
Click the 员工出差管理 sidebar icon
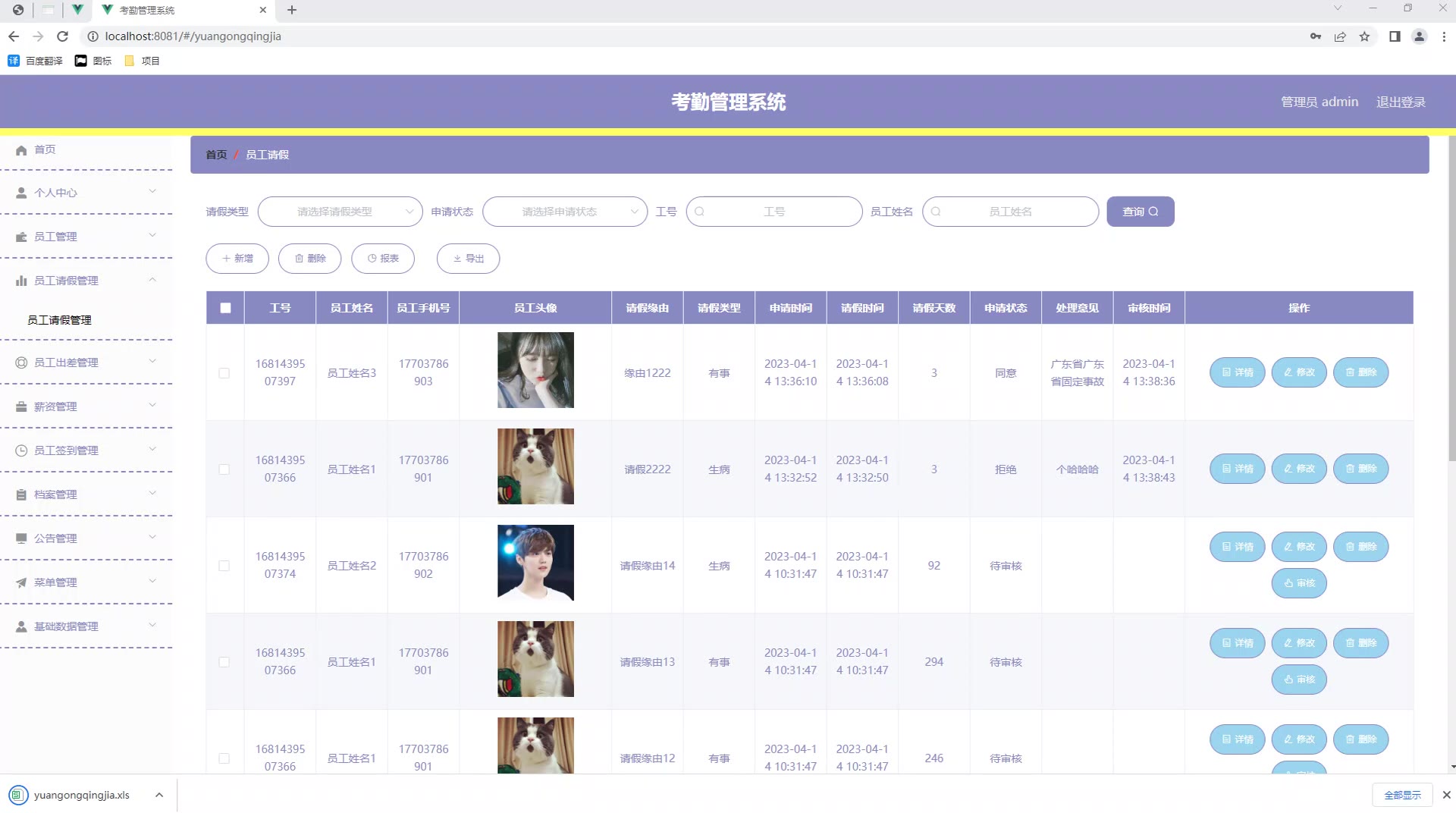pos(21,363)
